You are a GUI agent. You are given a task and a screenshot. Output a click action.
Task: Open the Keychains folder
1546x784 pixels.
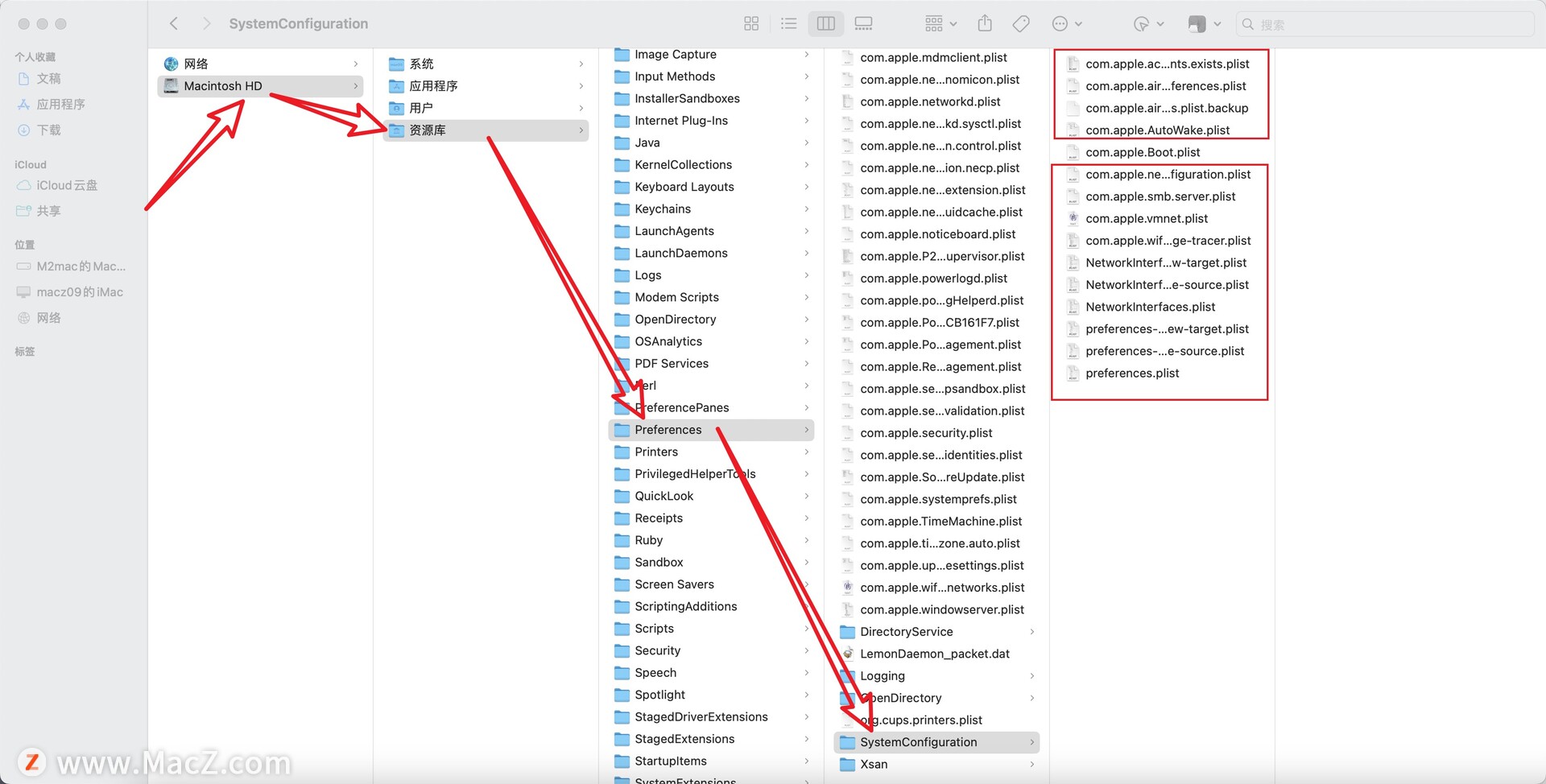point(711,209)
